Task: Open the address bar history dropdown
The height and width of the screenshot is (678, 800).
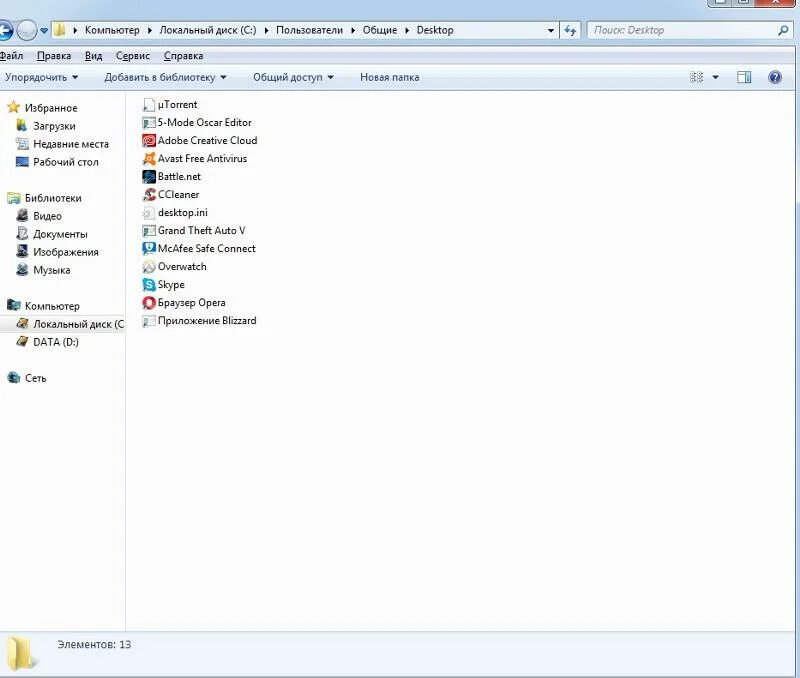Action: 551,30
